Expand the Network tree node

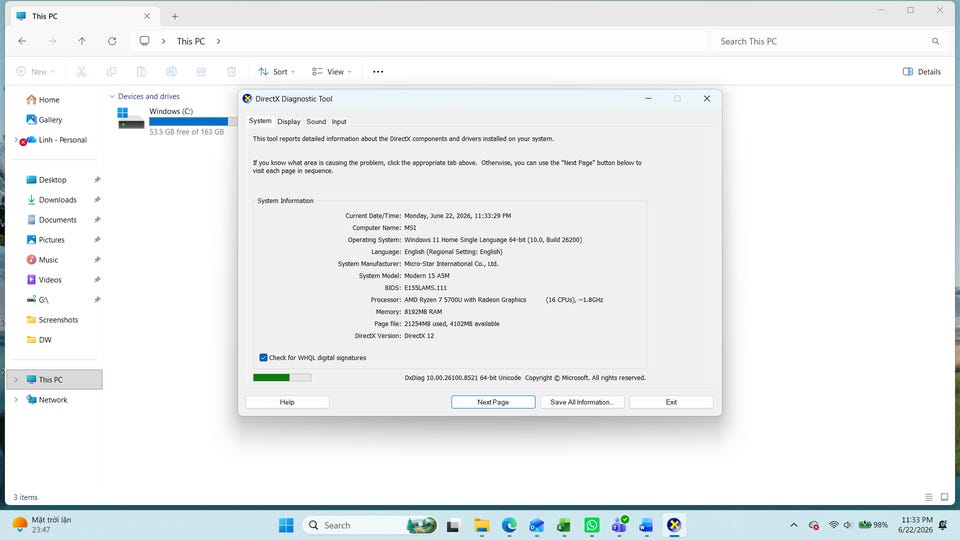tap(16, 400)
